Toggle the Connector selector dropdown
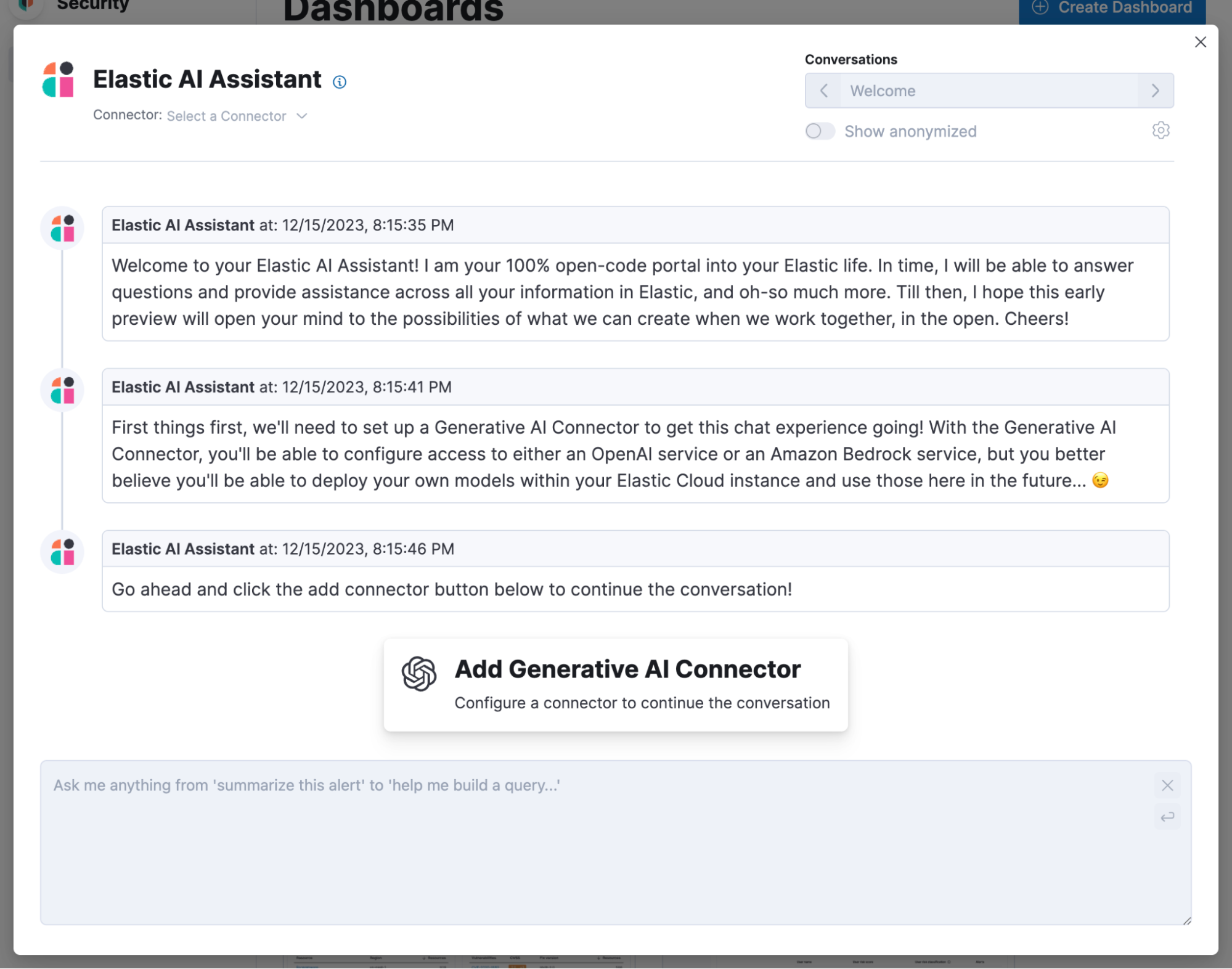Screen dimensions: 1232x969 tap(237, 114)
